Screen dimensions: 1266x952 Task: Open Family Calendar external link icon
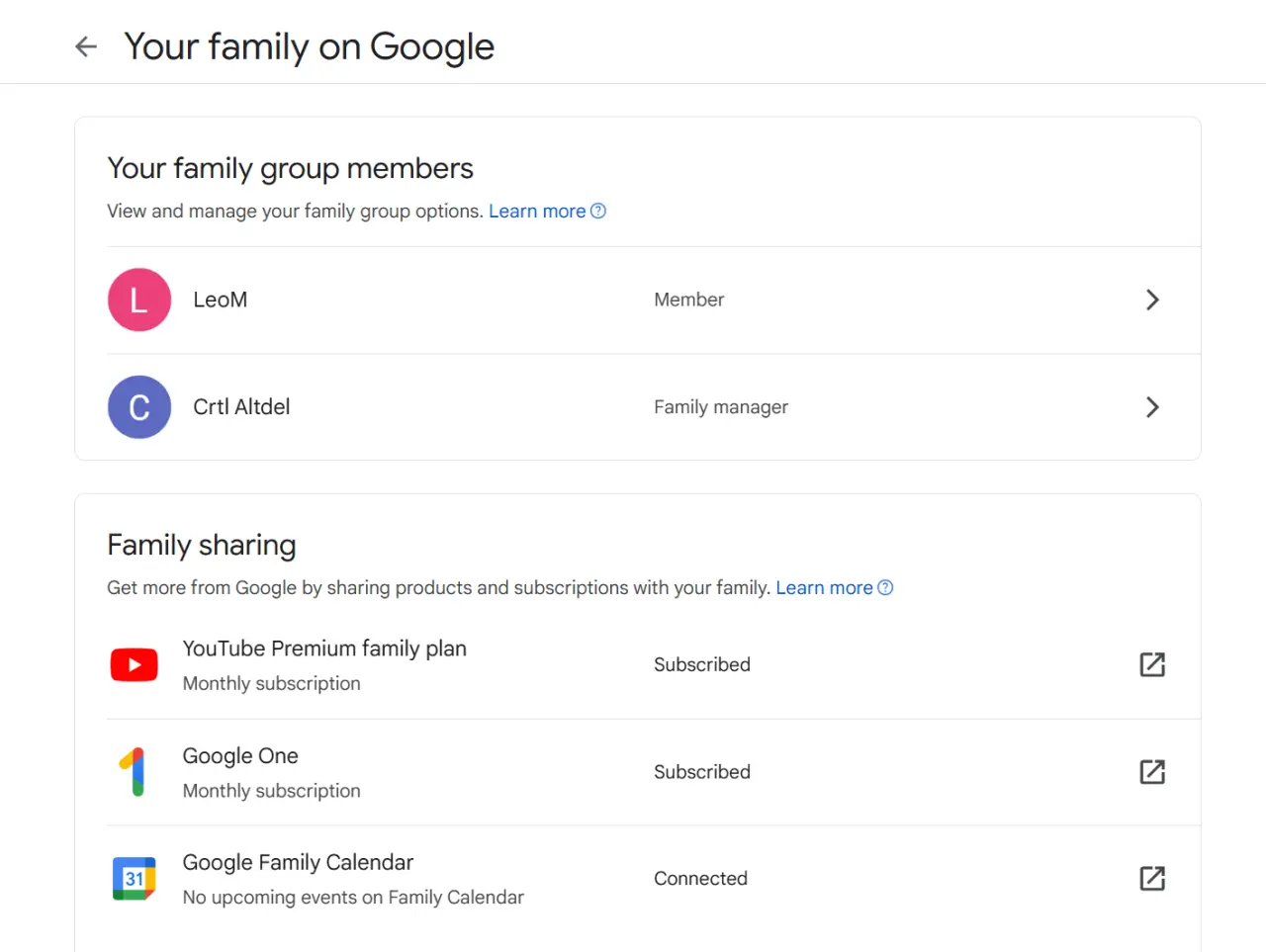(x=1152, y=879)
